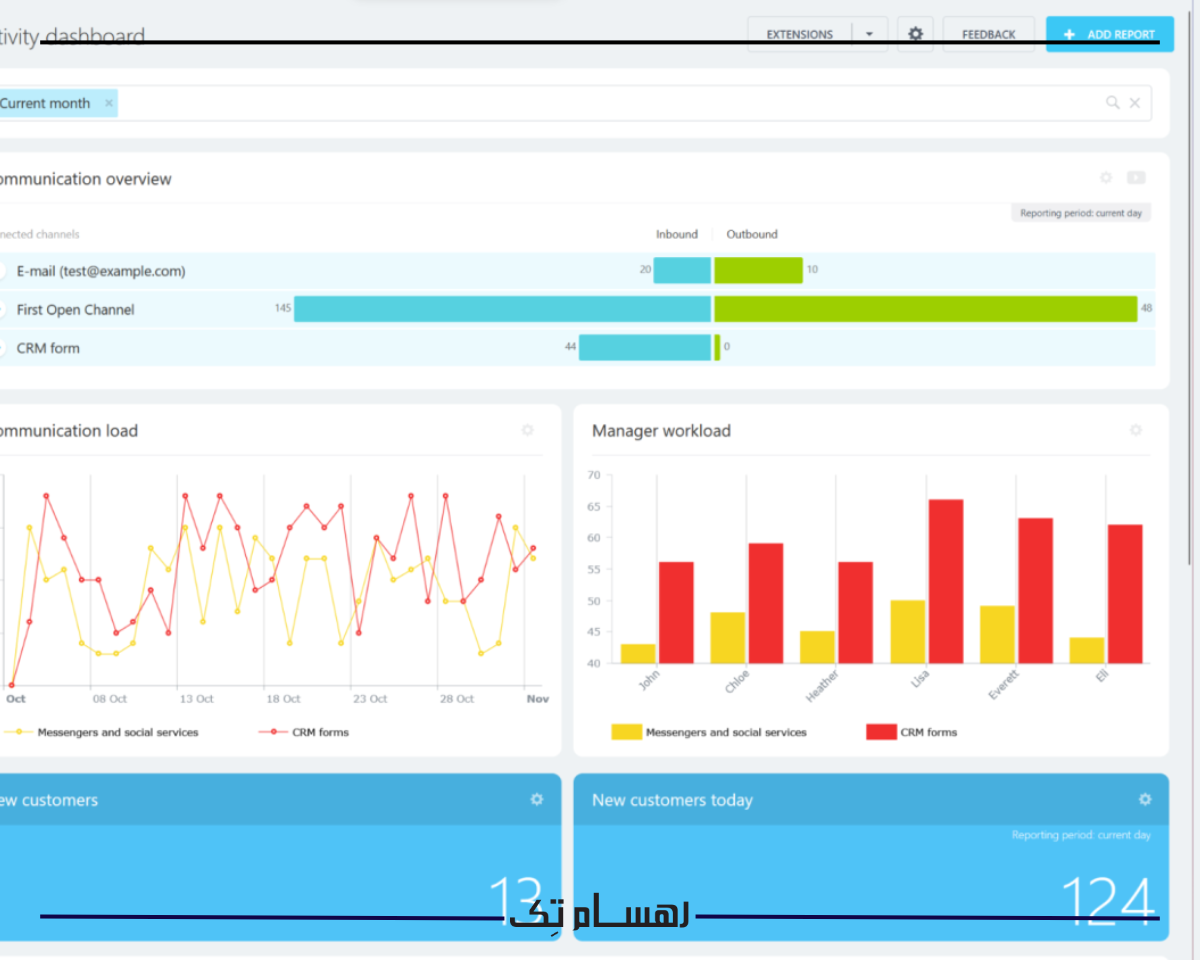This screenshot has width=1200, height=960.
Task: Play the Communication overview video icon
Action: tap(1136, 178)
